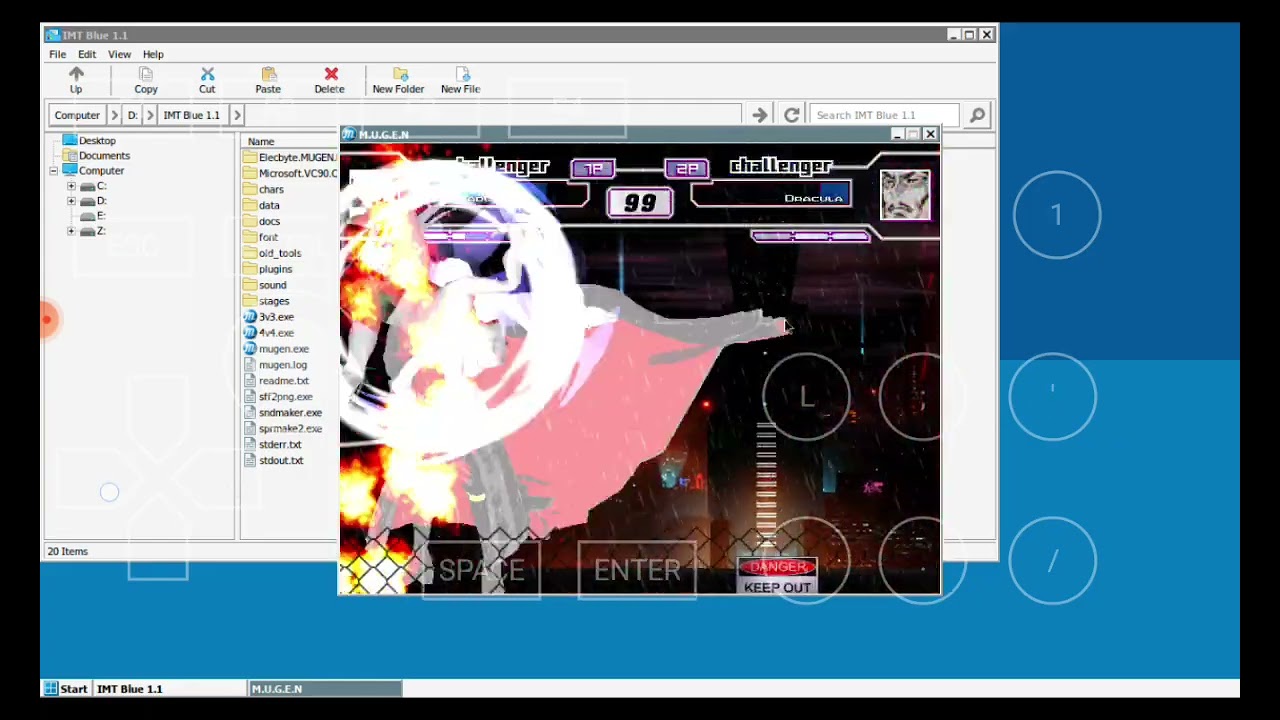Create a folder with New Folder icon
1280x720 pixels.
point(400,75)
